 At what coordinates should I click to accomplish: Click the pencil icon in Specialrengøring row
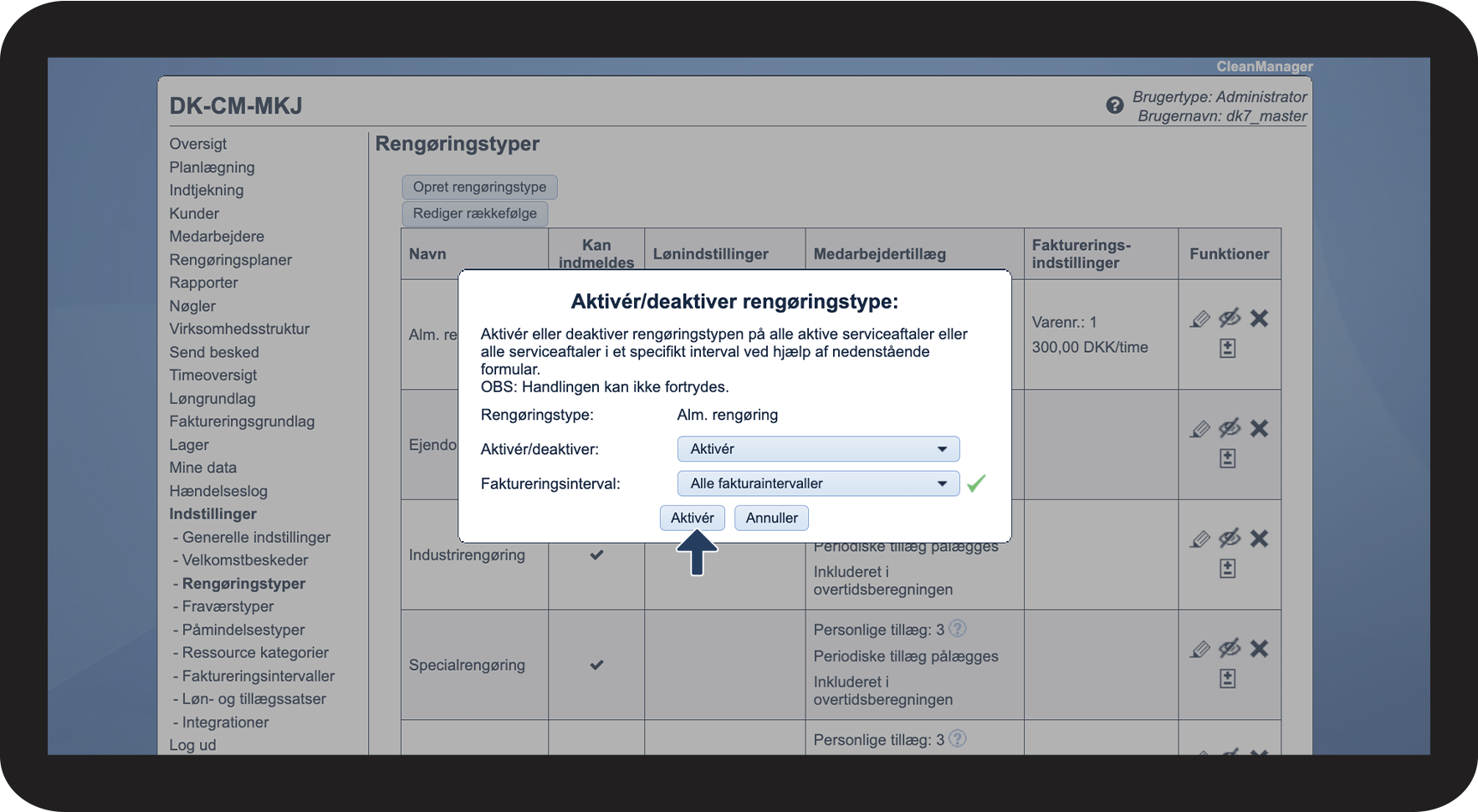(x=1200, y=649)
